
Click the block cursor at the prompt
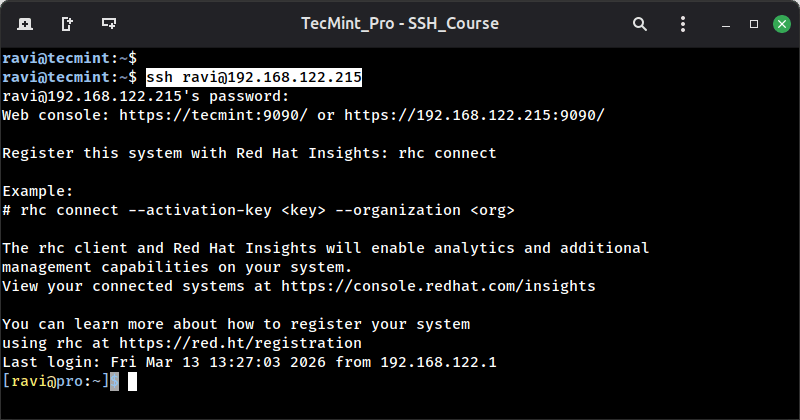click(x=131, y=381)
